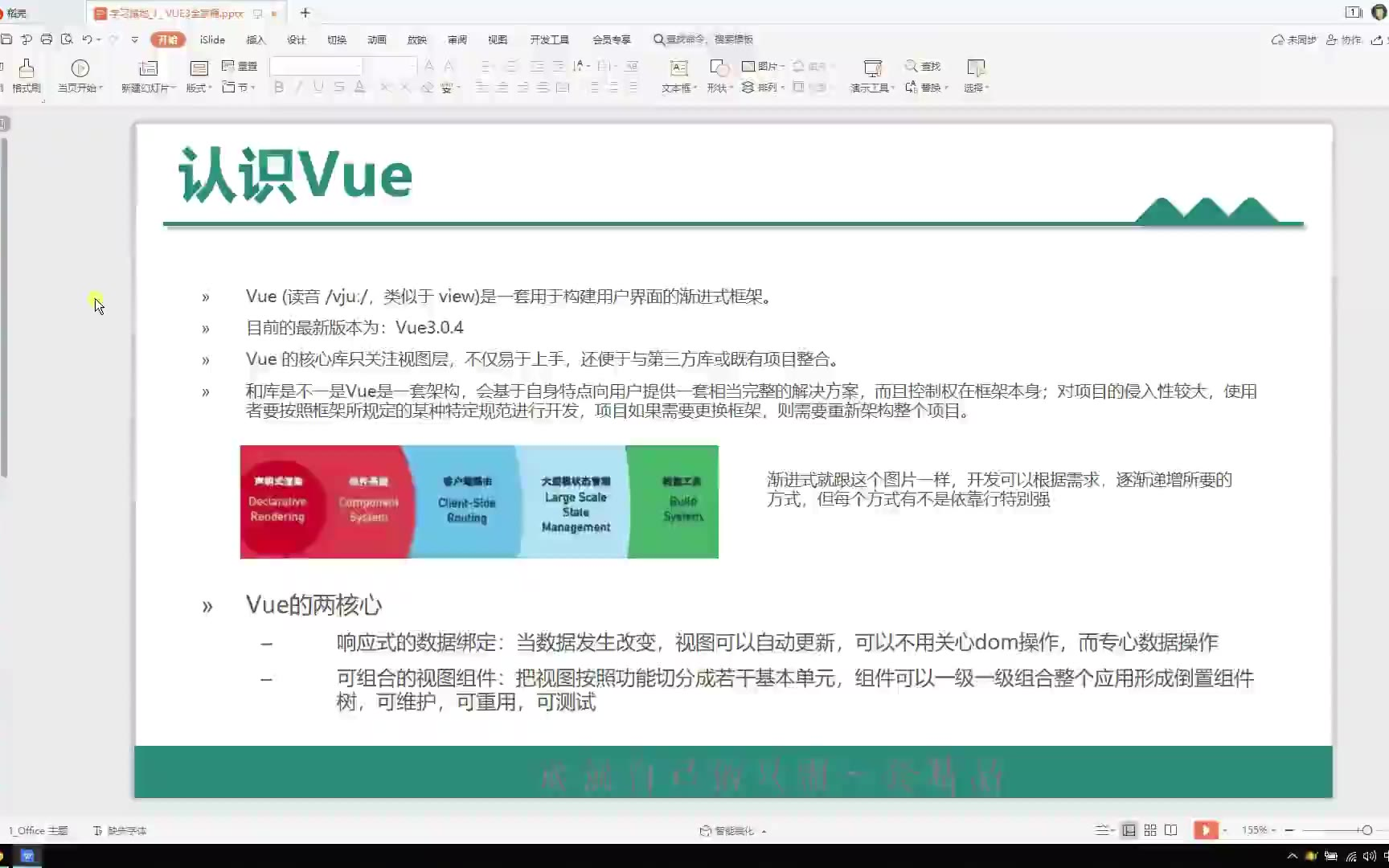Click the Reset (重置) slide button
Screen dimensions: 1389x868
click(x=240, y=66)
